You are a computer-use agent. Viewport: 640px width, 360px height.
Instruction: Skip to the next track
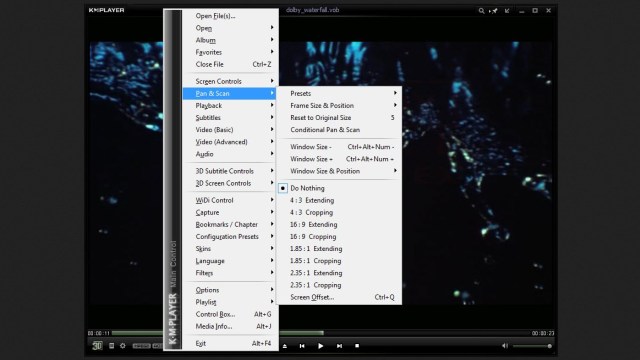coord(339,346)
